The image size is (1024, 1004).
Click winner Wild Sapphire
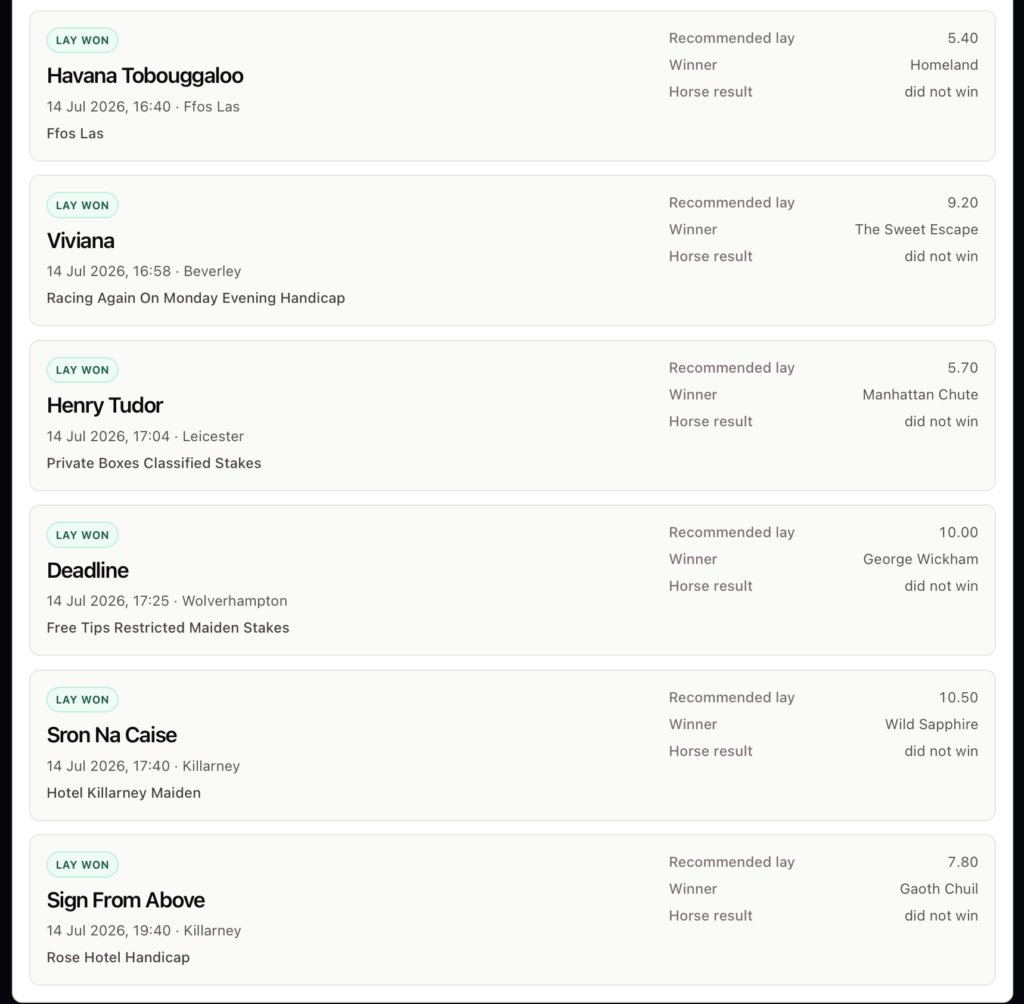point(931,724)
